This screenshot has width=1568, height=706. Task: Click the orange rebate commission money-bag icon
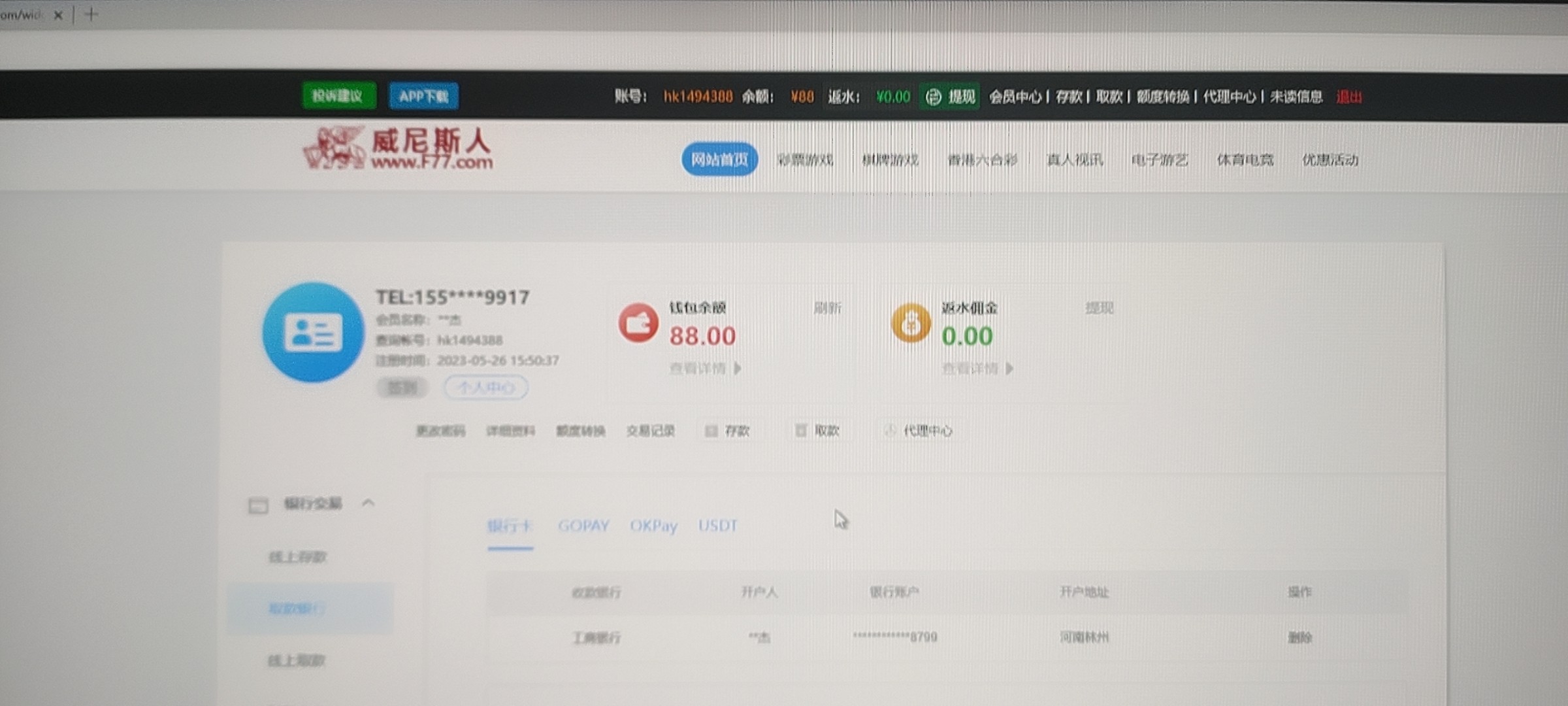tap(911, 323)
